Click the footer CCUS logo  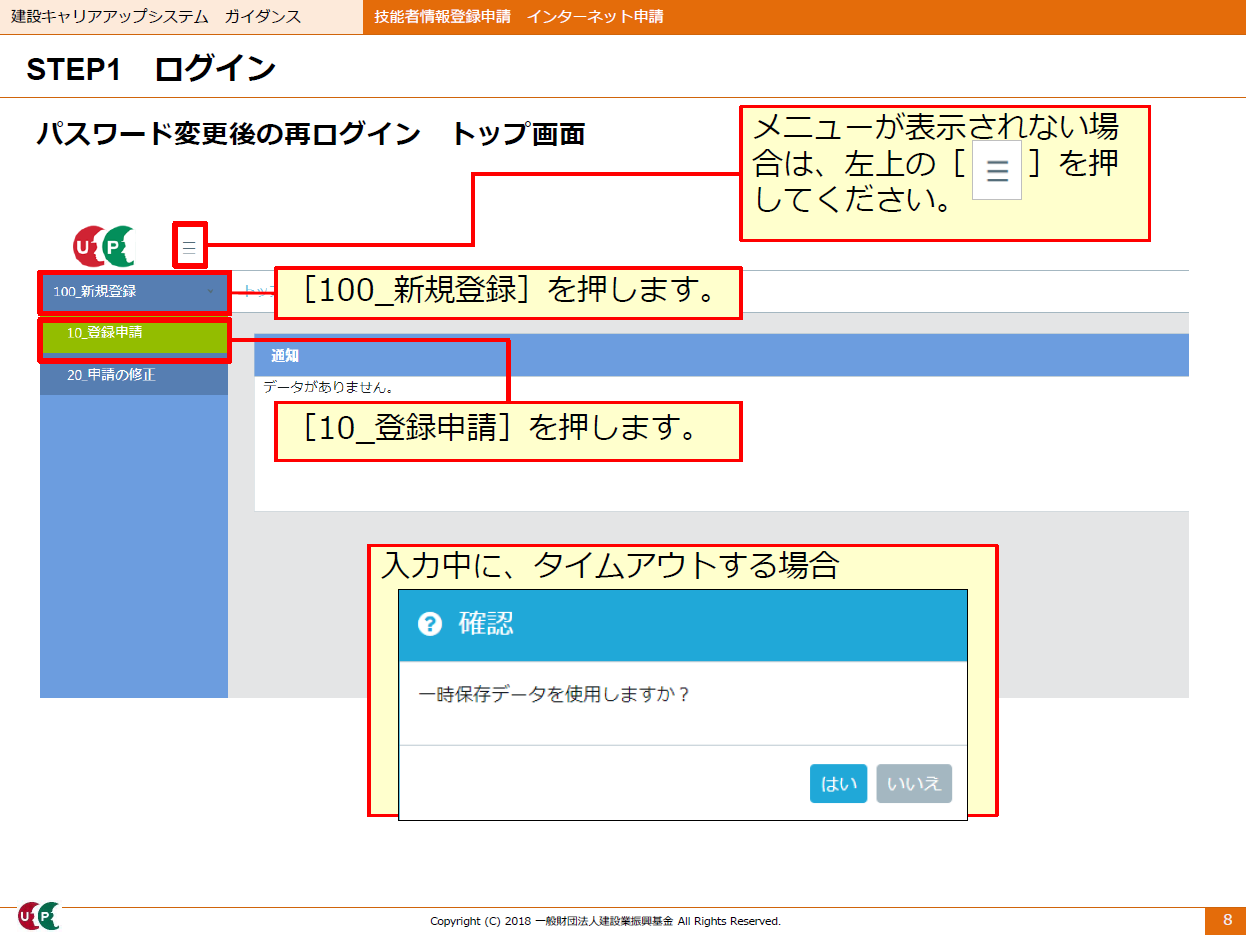pyautogui.click(x=39, y=915)
